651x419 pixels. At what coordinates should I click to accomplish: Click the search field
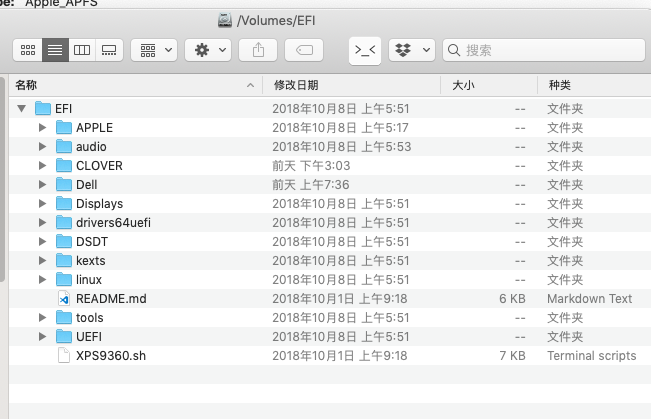tap(544, 50)
